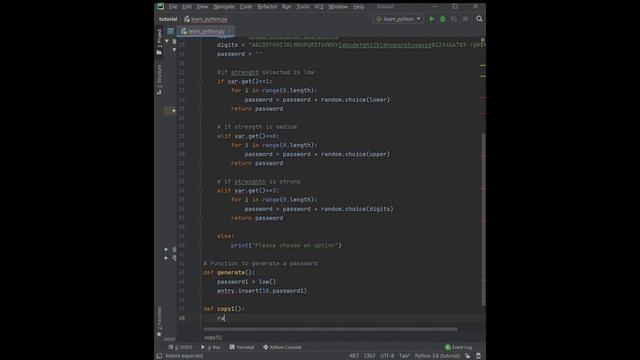Open the View menu
Image resolution: width=640 pixels, height=360 pixels.
click(202, 7)
